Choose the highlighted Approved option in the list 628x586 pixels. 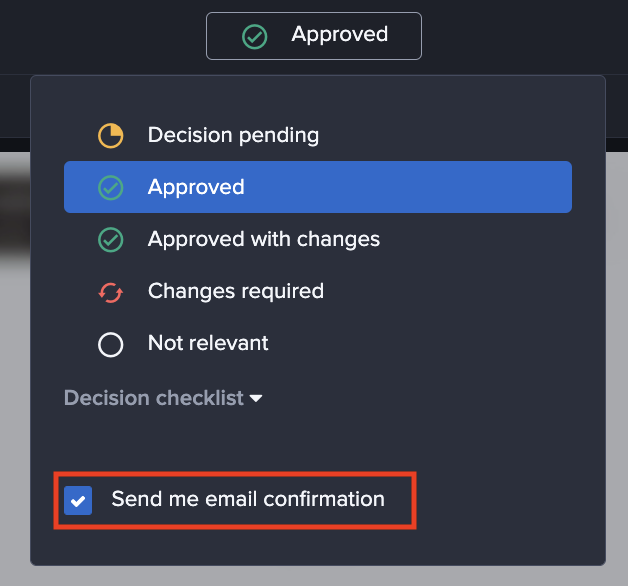[318, 187]
